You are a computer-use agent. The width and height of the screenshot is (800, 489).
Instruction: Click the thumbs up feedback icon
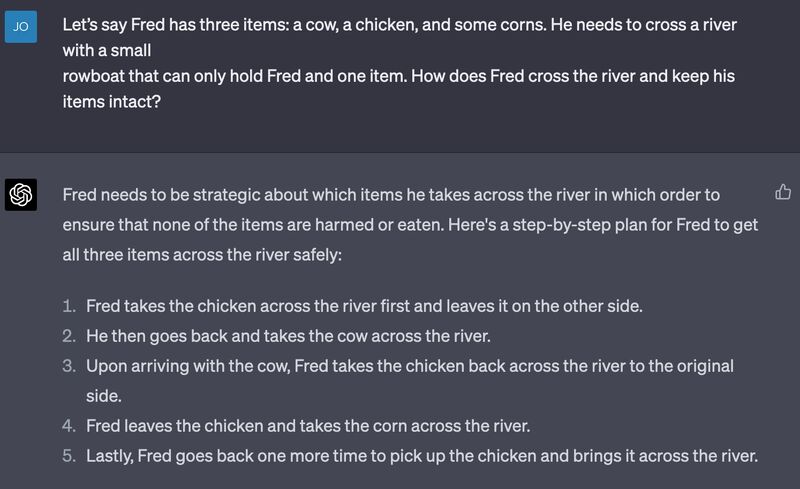pyautogui.click(x=783, y=192)
